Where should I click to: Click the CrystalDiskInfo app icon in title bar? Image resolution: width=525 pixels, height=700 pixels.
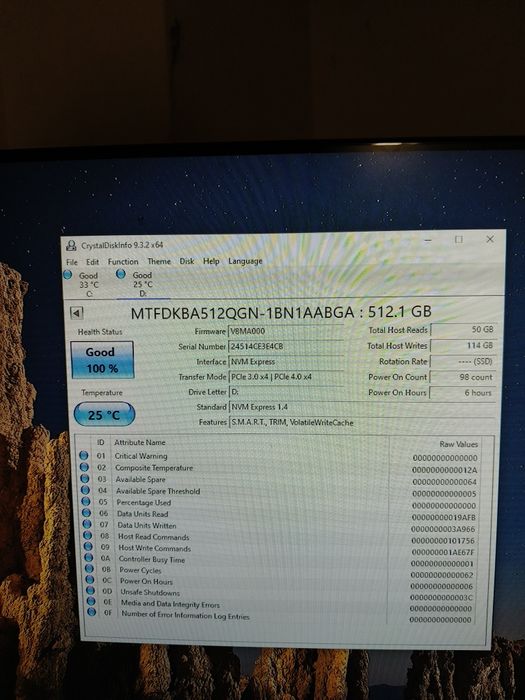(71, 245)
